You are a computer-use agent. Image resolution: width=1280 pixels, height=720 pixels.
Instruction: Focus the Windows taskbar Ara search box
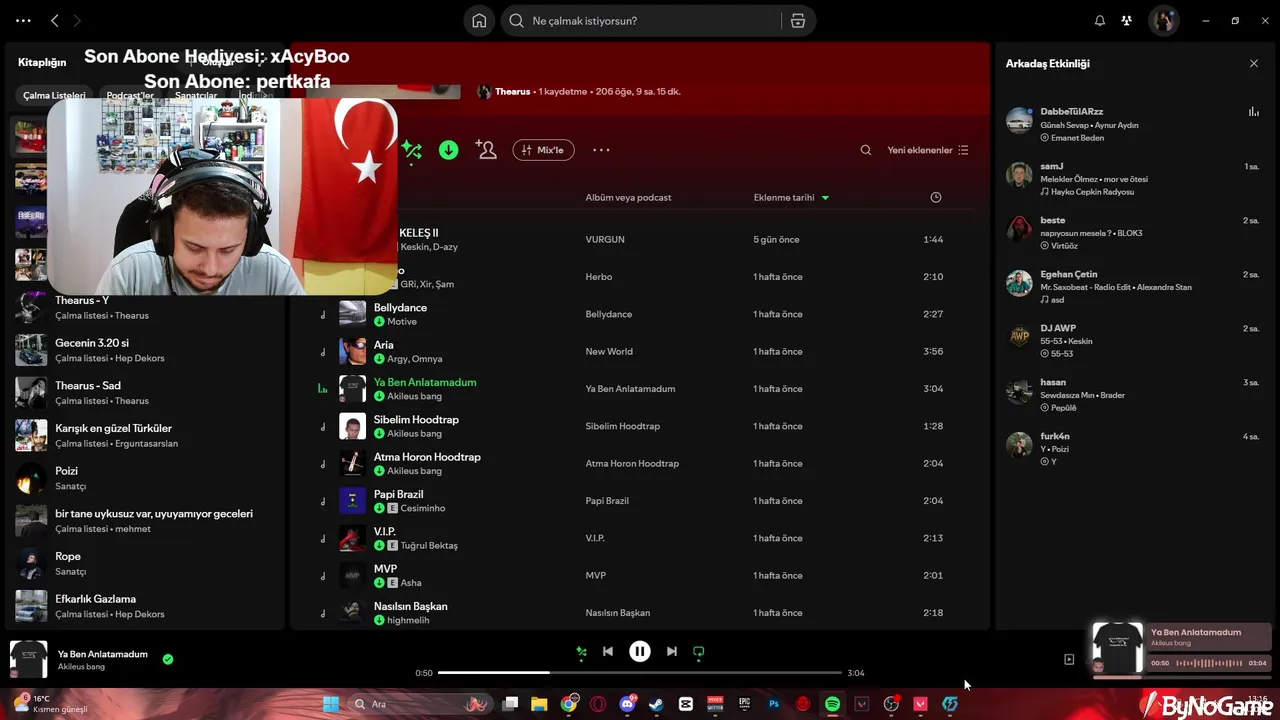421,704
